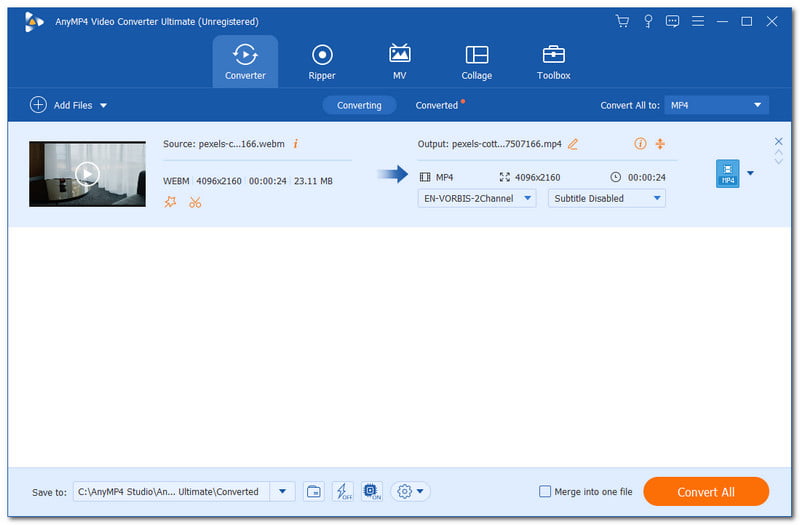
Task: Click the MP4 output format icon
Action: pos(727,174)
